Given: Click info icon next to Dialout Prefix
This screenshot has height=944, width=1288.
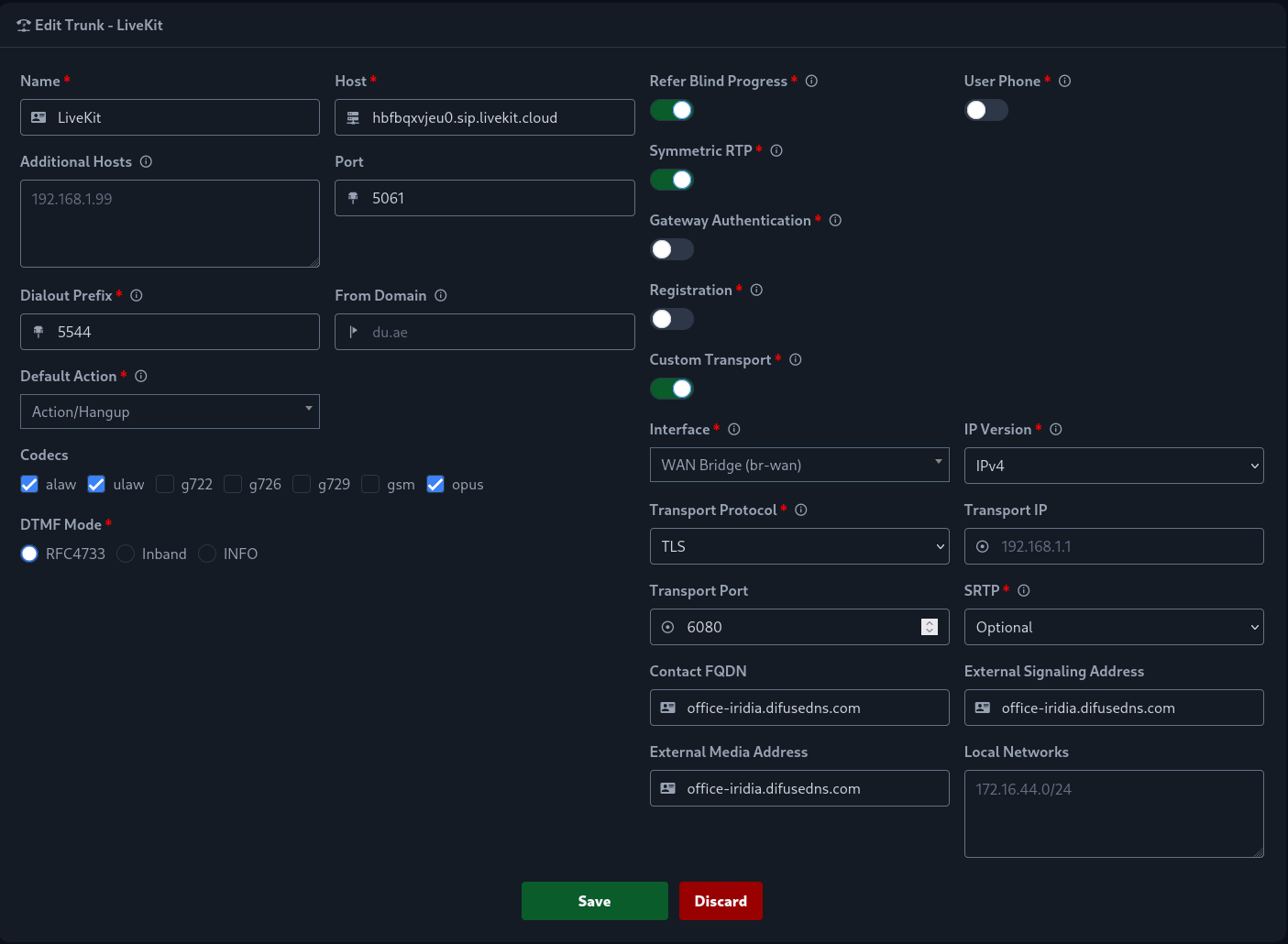Looking at the screenshot, I should pyautogui.click(x=137, y=296).
